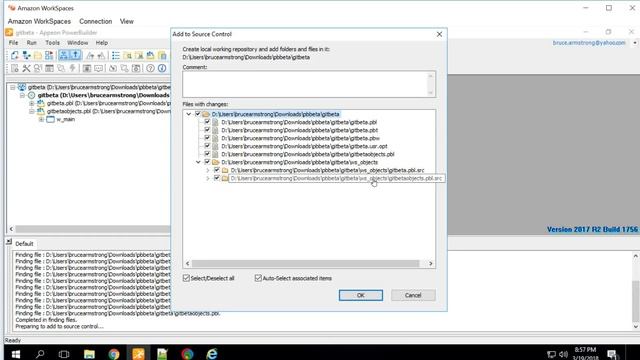The height and width of the screenshot is (360, 640).
Task: Open the File menu in PowerBuilder
Action: [x=13, y=42]
